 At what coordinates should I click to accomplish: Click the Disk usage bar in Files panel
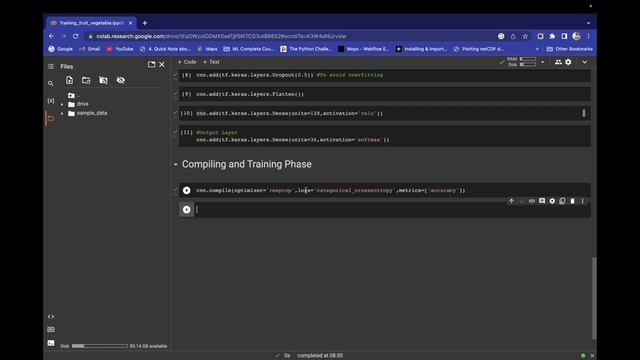click(x=100, y=346)
